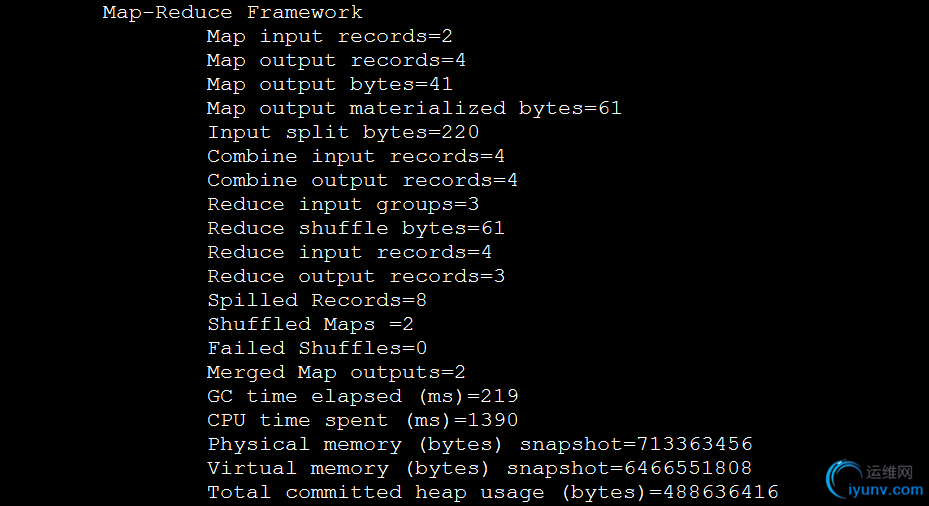Viewport: 929px width, 506px height.
Task: Click the 'Shuffled Maps =2' line
Action: [310, 325]
